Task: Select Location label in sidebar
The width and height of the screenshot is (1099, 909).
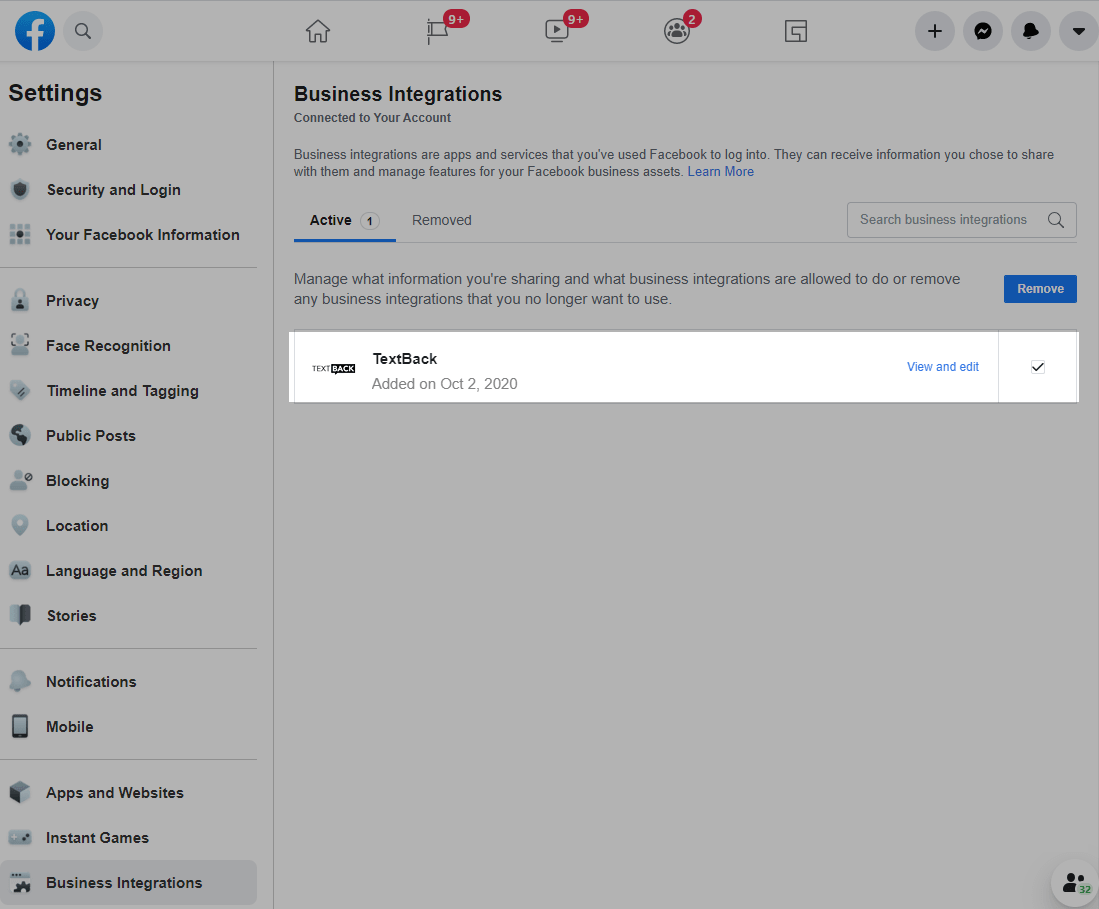Action: pyautogui.click(x=77, y=526)
